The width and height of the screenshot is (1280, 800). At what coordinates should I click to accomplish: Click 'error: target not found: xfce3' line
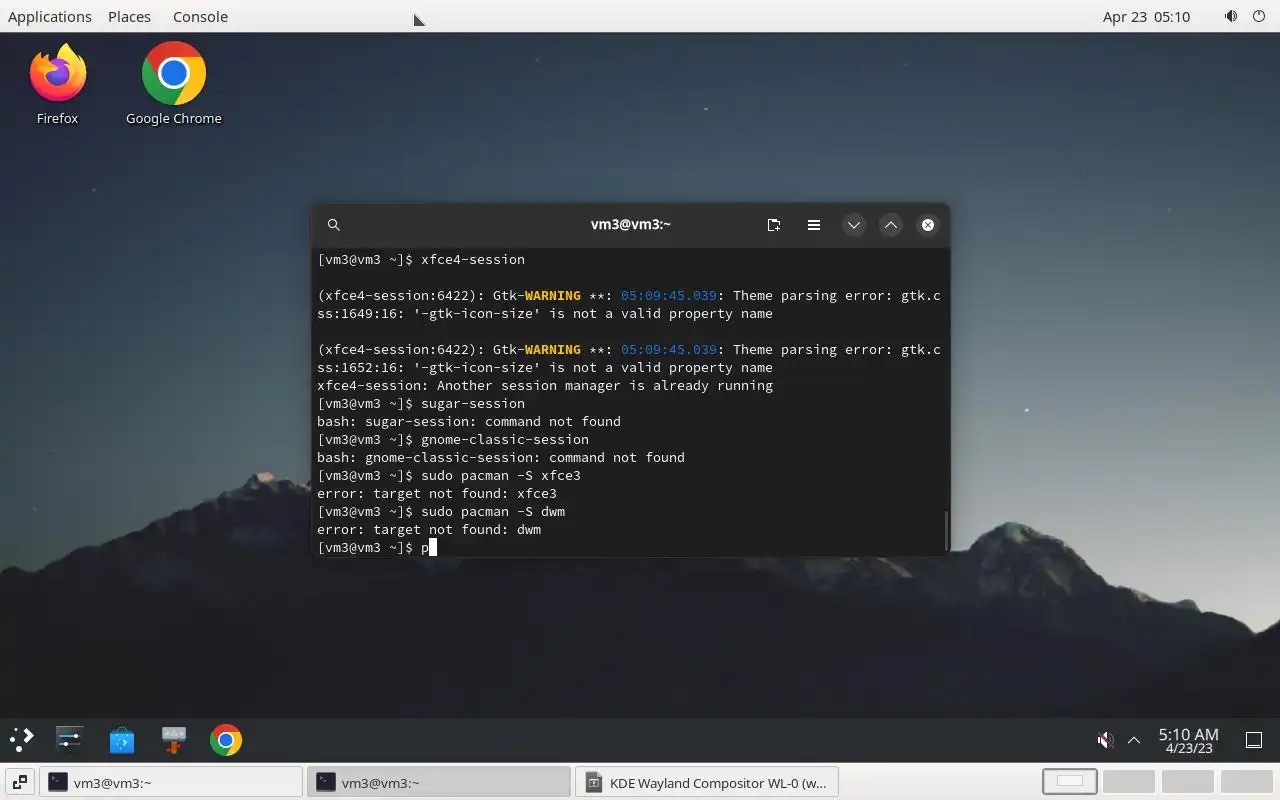437,493
